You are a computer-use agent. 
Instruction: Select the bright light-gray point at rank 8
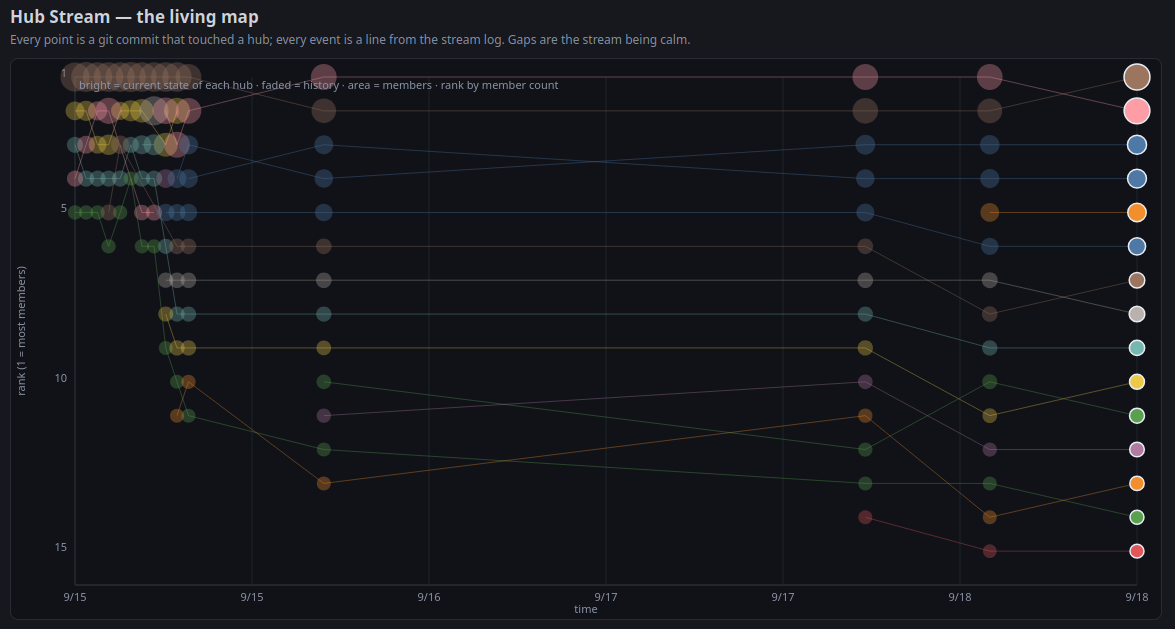1137,314
